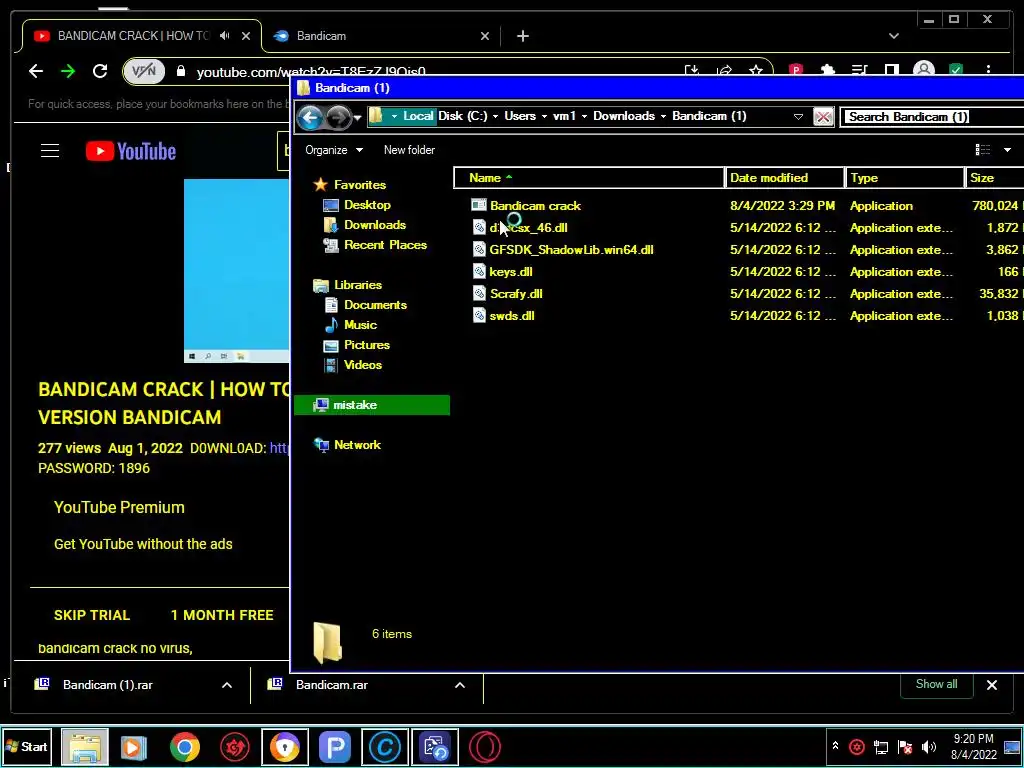Screen dimensions: 1024x768
Task: Open the Opera icon in taskbar
Action: [485, 746]
